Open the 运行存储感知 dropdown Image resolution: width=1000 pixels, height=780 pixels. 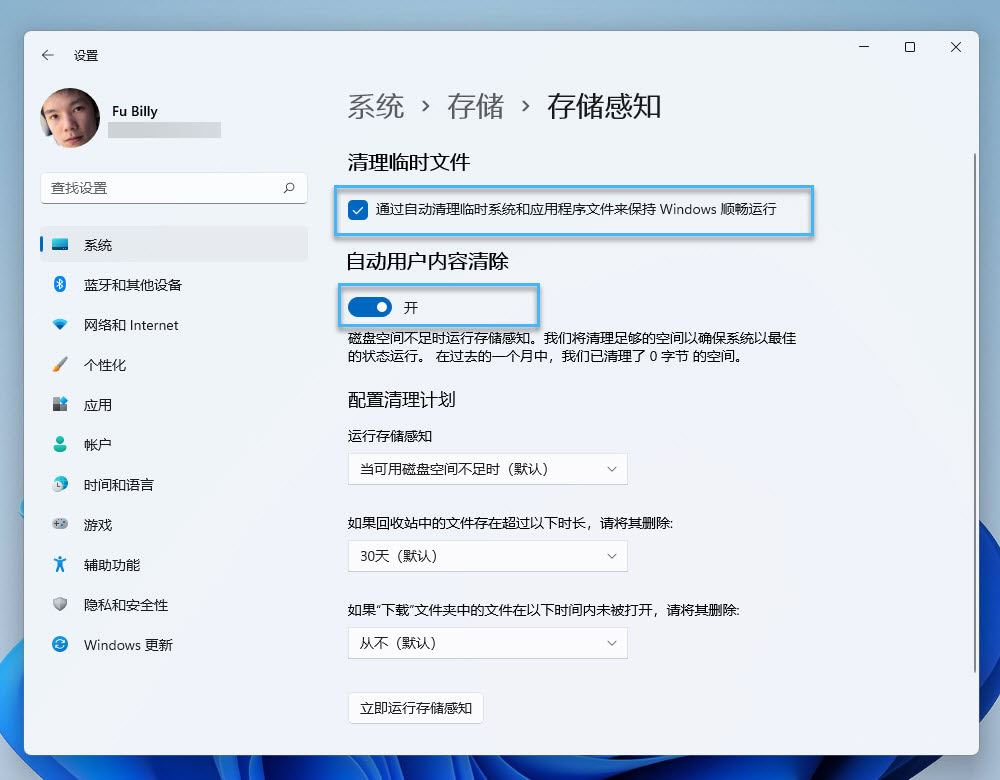click(487, 468)
